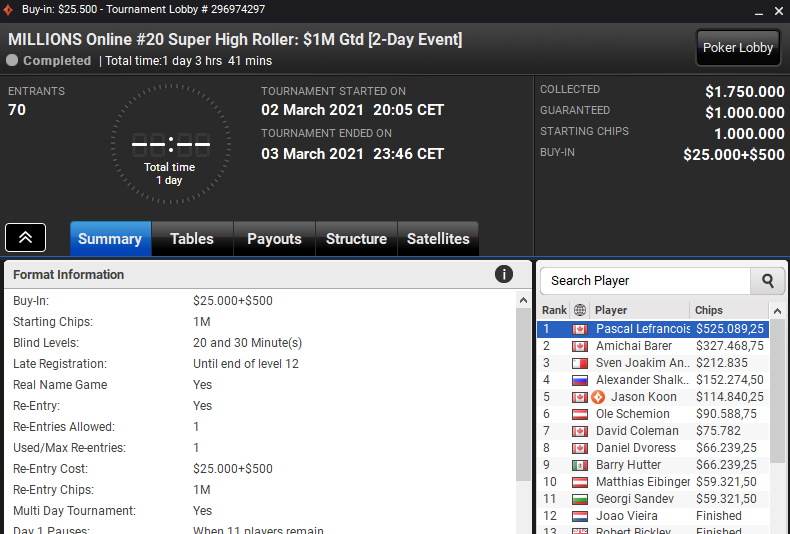Click the Format Information vertical scrollbar thumb
The width and height of the screenshot is (790, 534).
tap(523, 394)
